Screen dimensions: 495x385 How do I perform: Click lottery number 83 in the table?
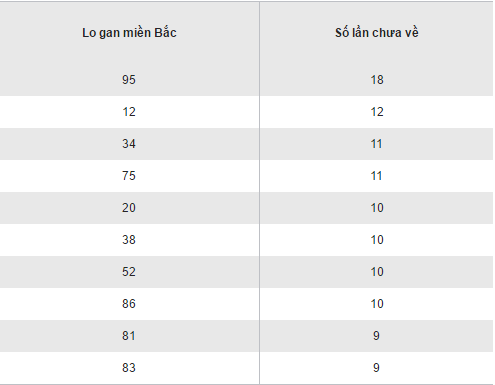coord(129,368)
